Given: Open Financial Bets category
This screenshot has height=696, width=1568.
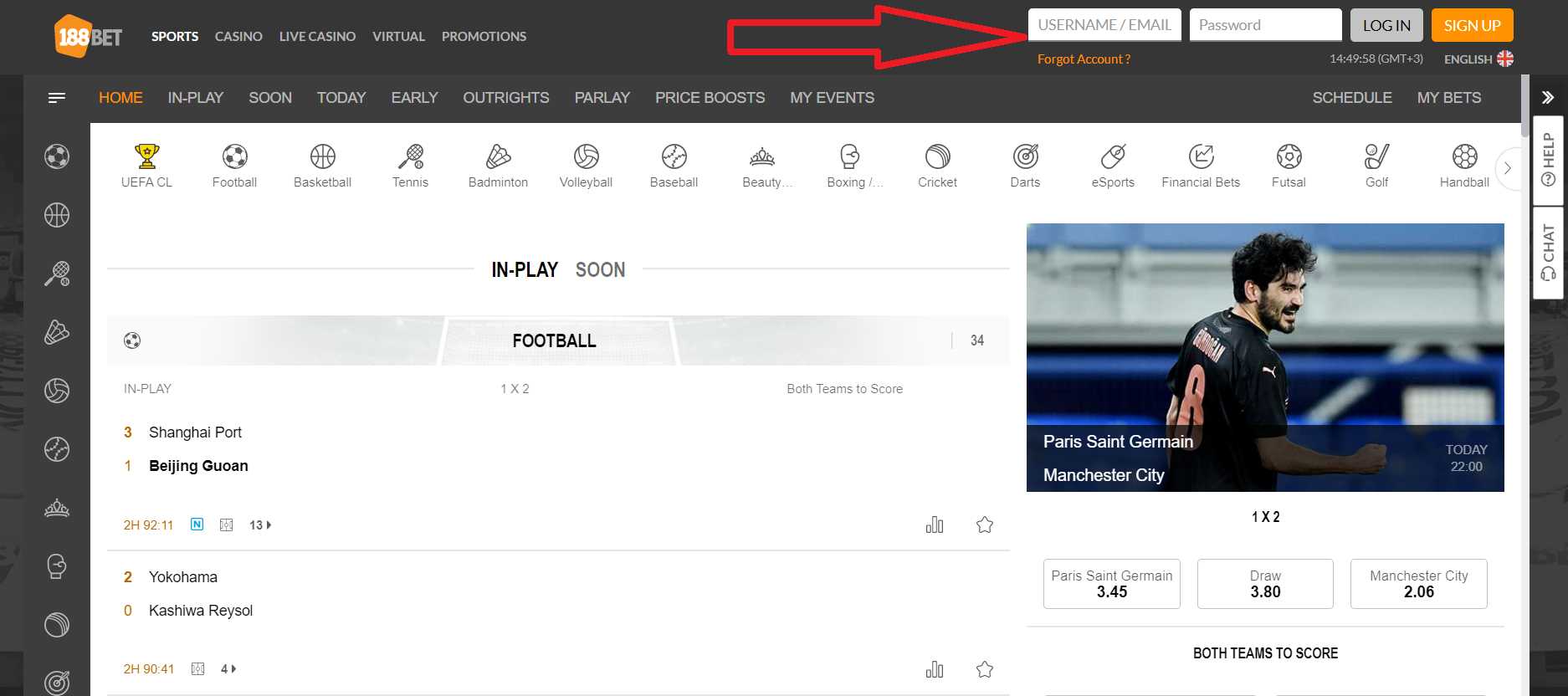Looking at the screenshot, I should pyautogui.click(x=1201, y=166).
